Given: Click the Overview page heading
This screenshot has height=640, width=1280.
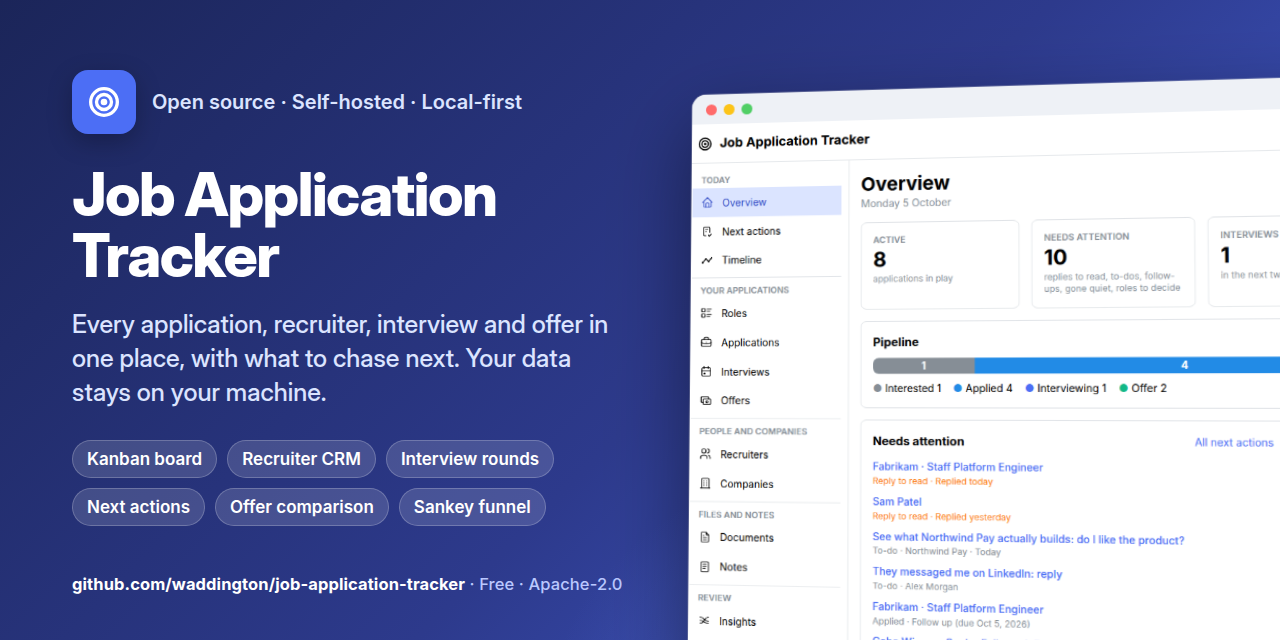Looking at the screenshot, I should [905, 184].
